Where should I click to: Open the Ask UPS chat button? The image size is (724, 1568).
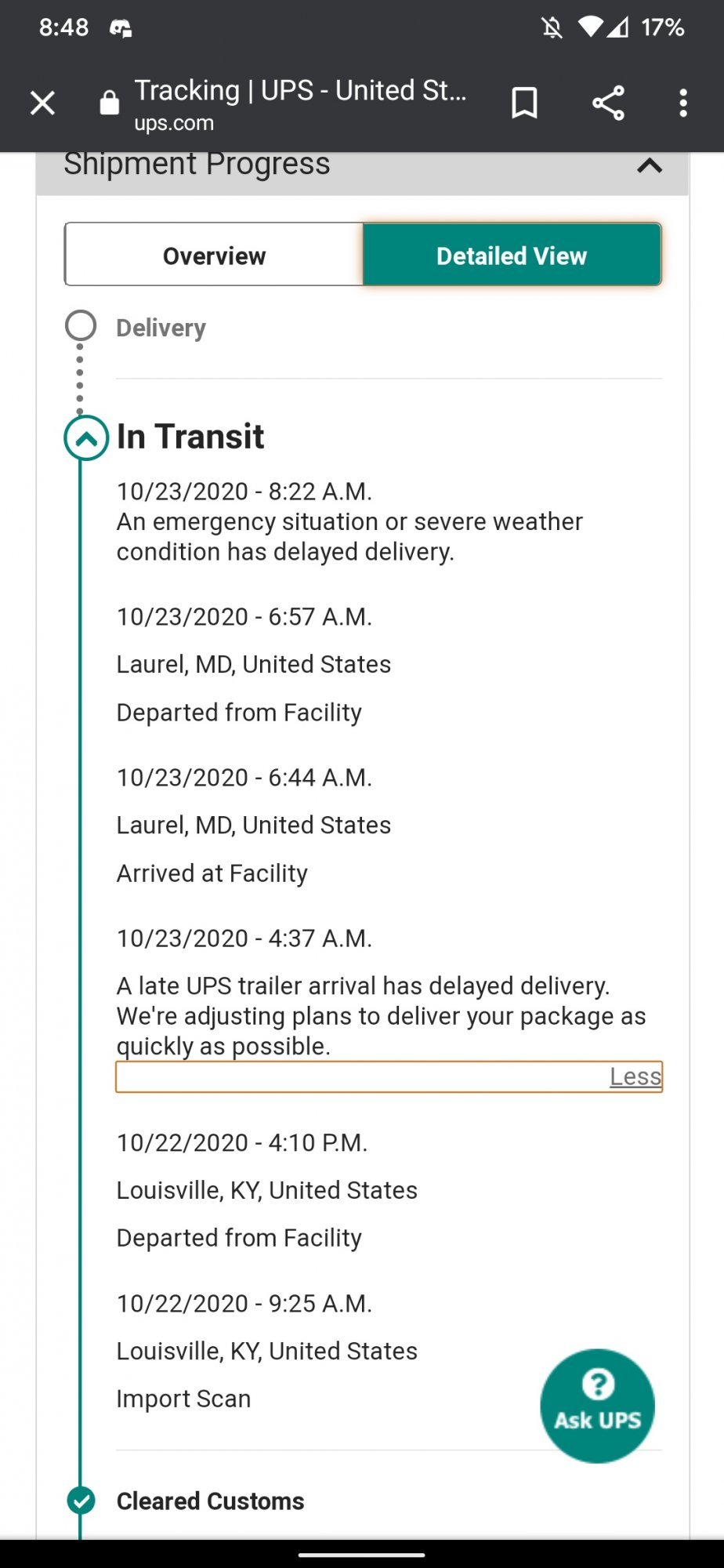pyautogui.click(x=597, y=1406)
